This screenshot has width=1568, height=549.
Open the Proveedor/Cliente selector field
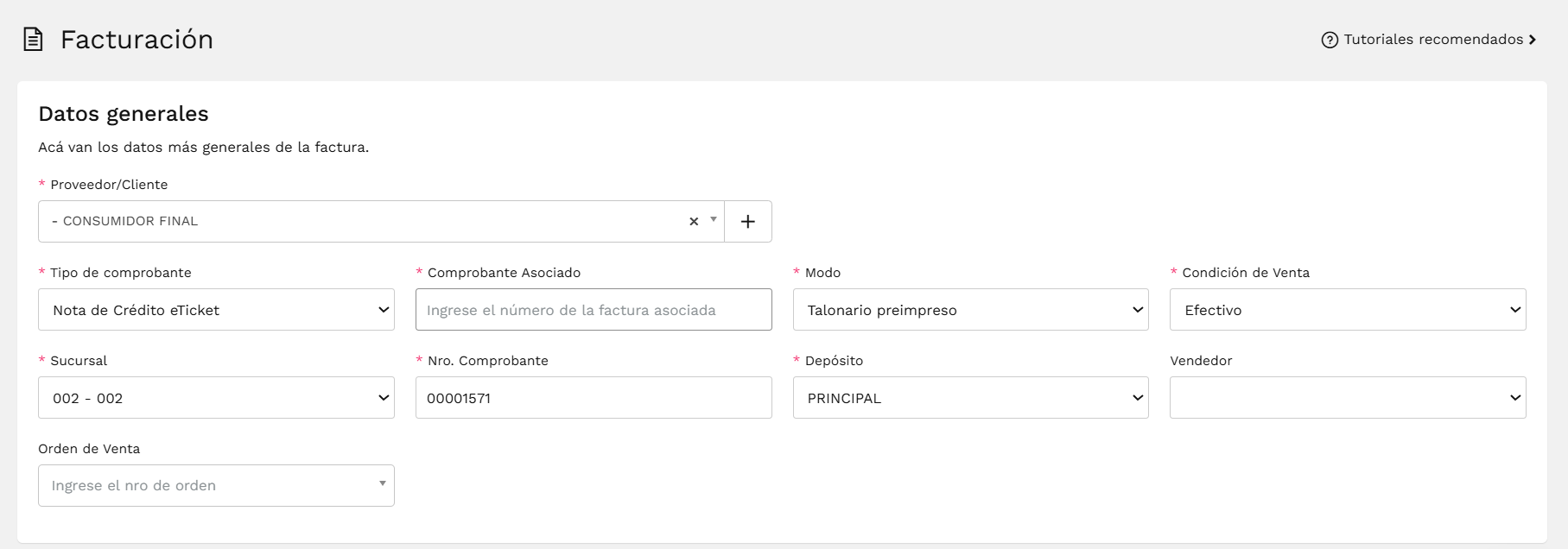(381, 222)
